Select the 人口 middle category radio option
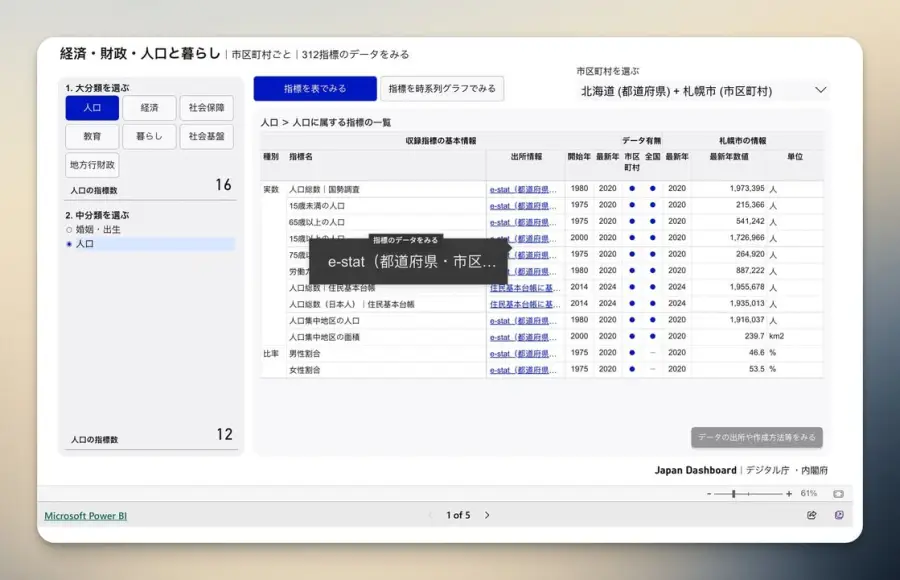Screen dimensions: 900x580 pyautogui.click(x=69, y=244)
